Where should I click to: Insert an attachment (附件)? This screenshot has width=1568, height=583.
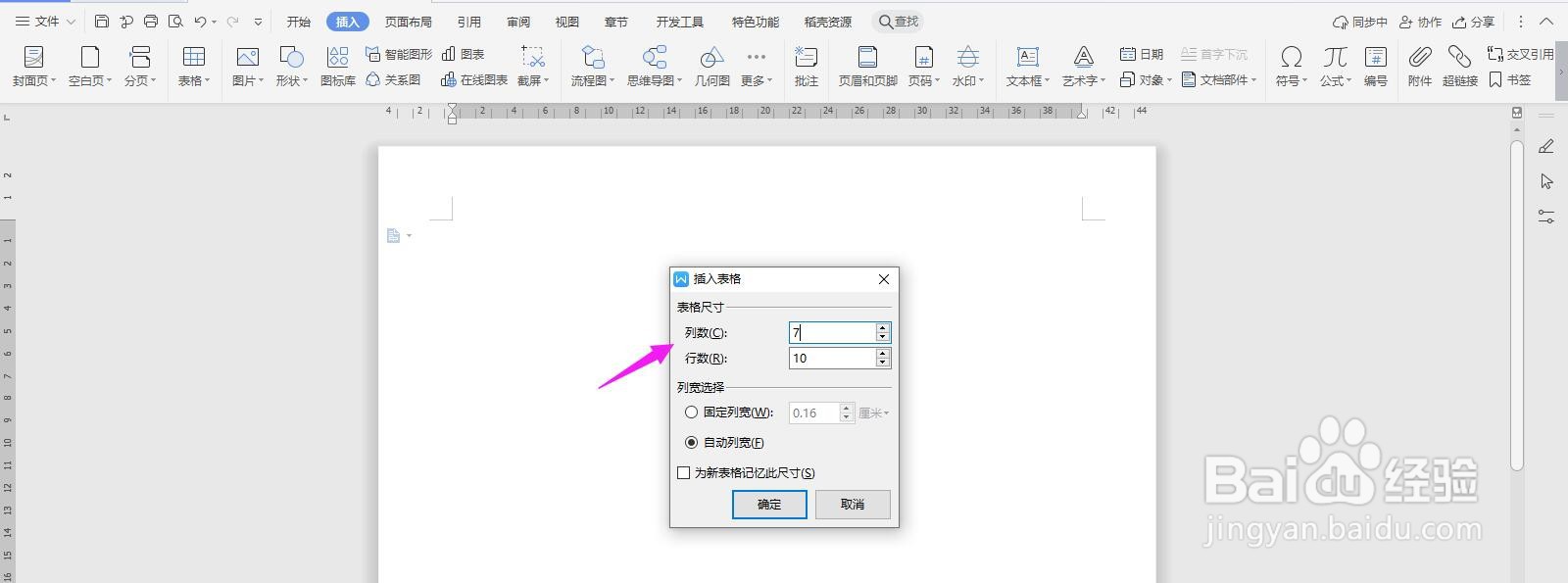1420,66
